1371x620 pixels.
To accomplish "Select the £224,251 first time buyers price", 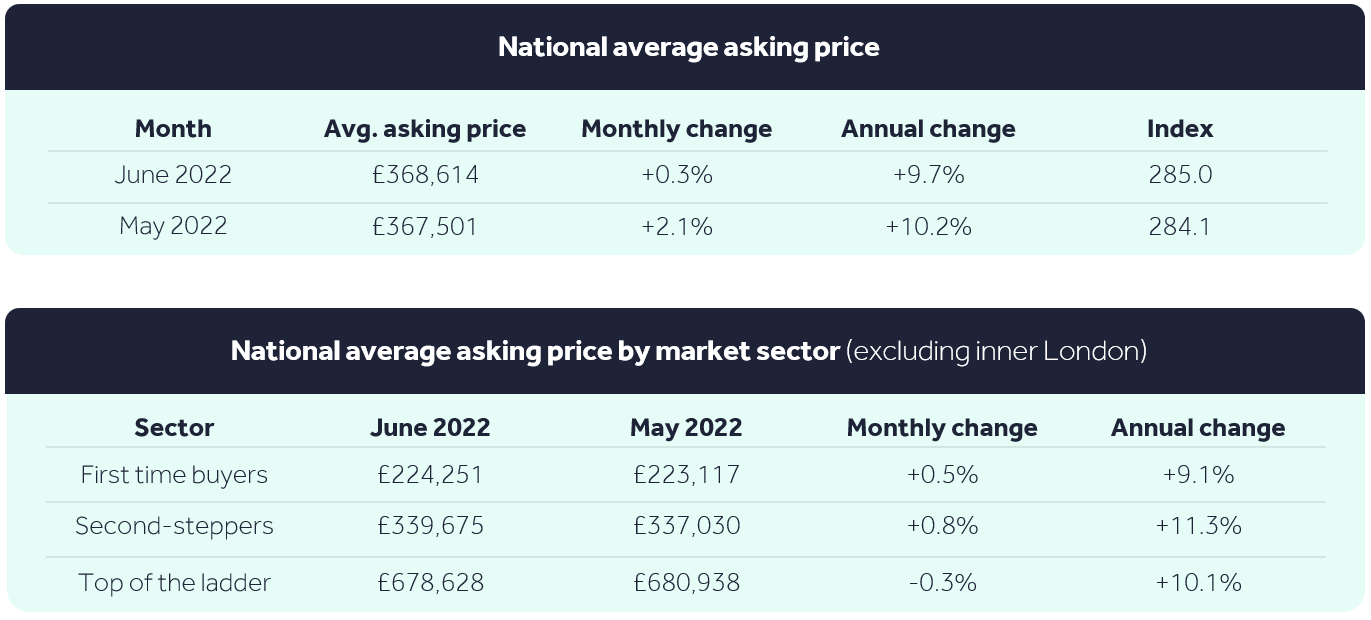I will [430, 475].
